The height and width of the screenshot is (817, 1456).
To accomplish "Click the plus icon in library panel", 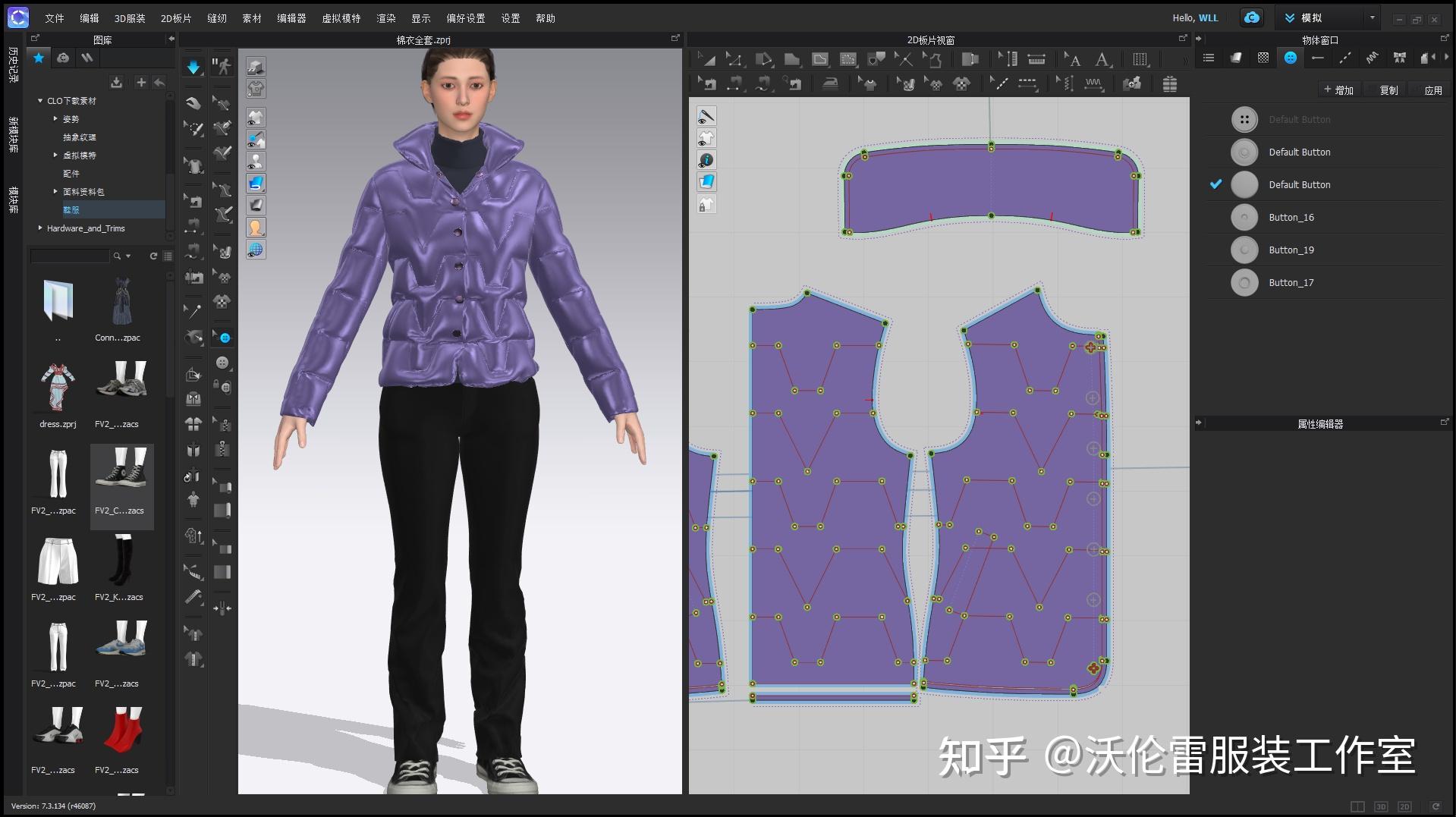I will (140, 82).
